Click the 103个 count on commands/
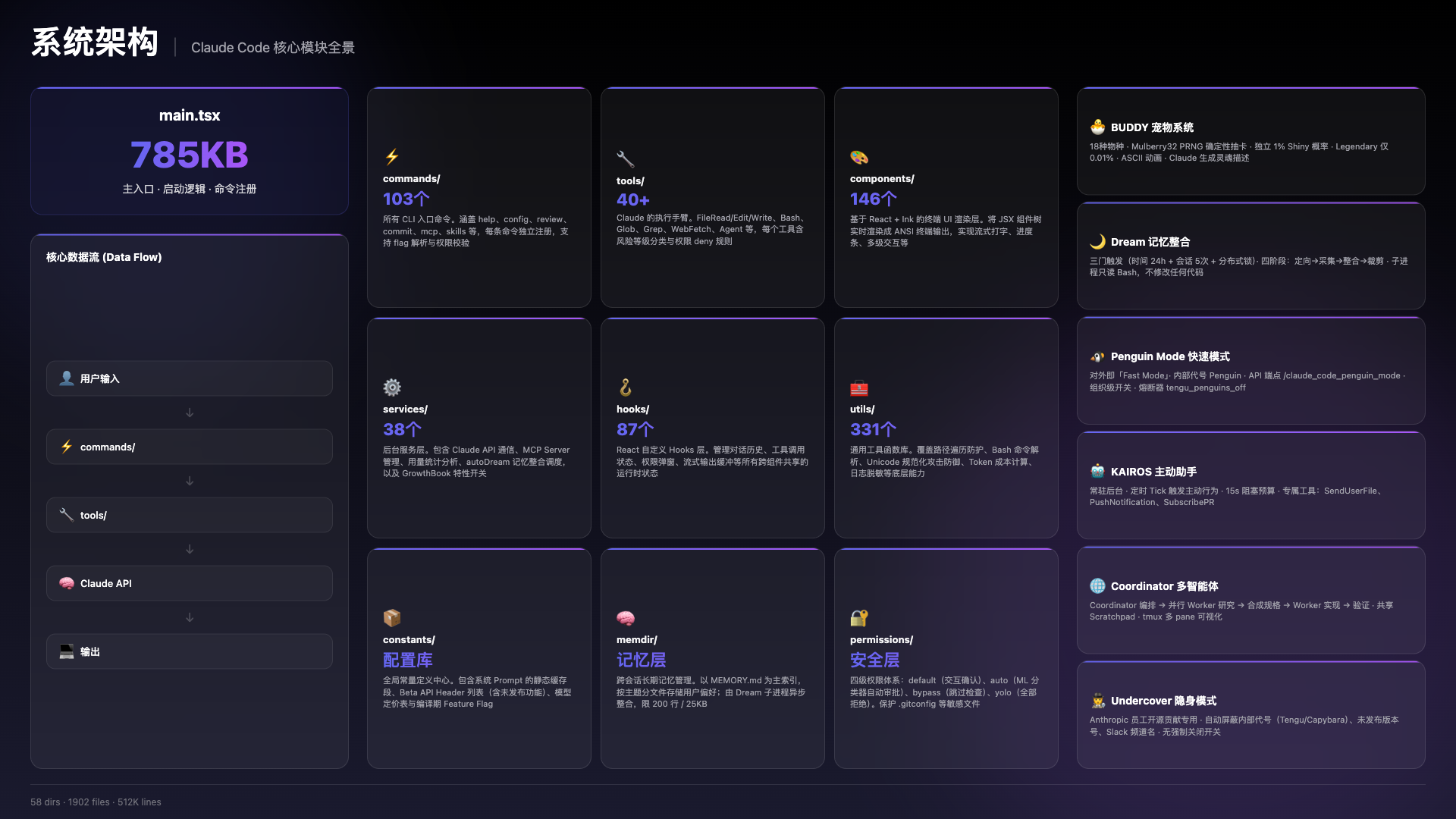1456x819 pixels. [406, 199]
